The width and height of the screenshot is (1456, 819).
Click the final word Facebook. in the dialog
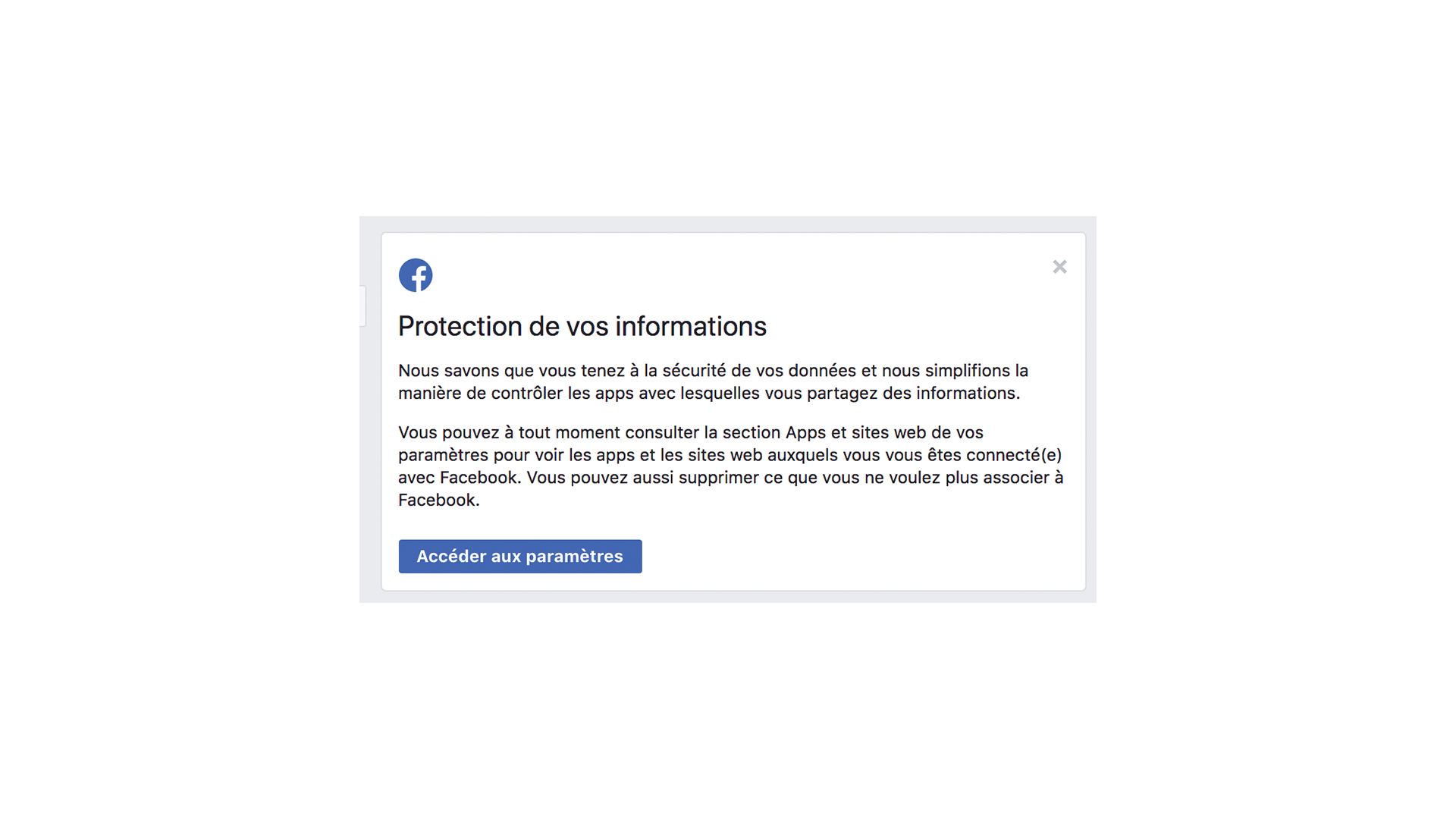point(439,500)
